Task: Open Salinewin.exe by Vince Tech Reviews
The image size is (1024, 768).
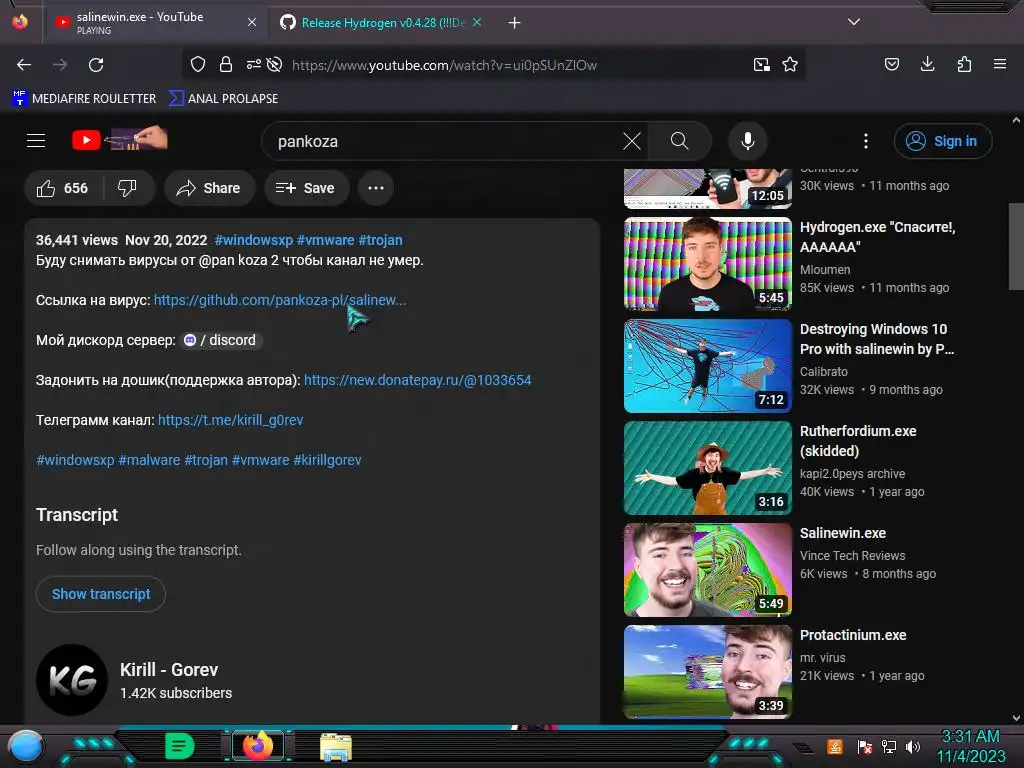Action: pos(842,533)
